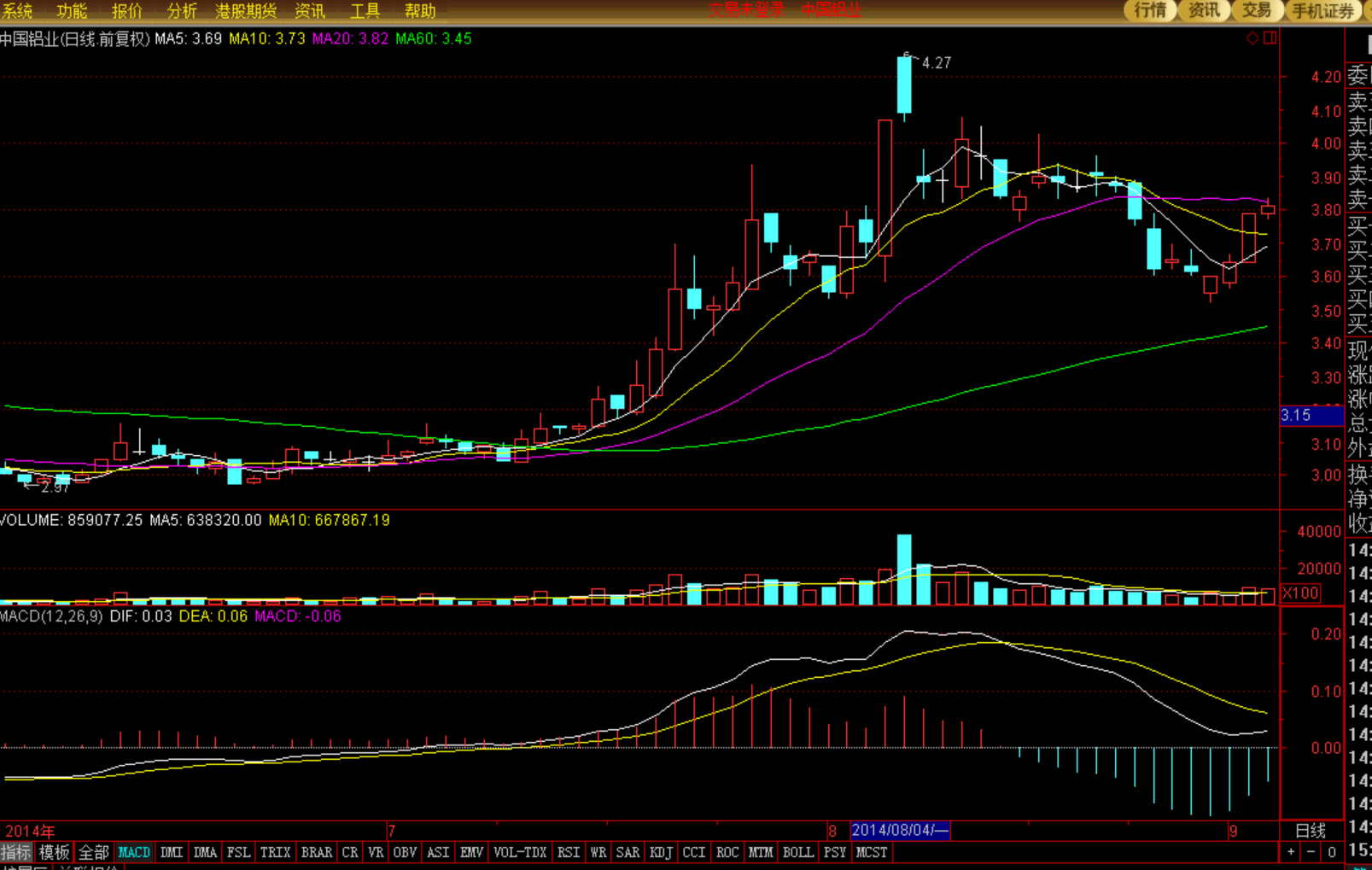Click the highlighted 3.15 price marker
Screen dimensions: 1372x870
tap(1311, 415)
